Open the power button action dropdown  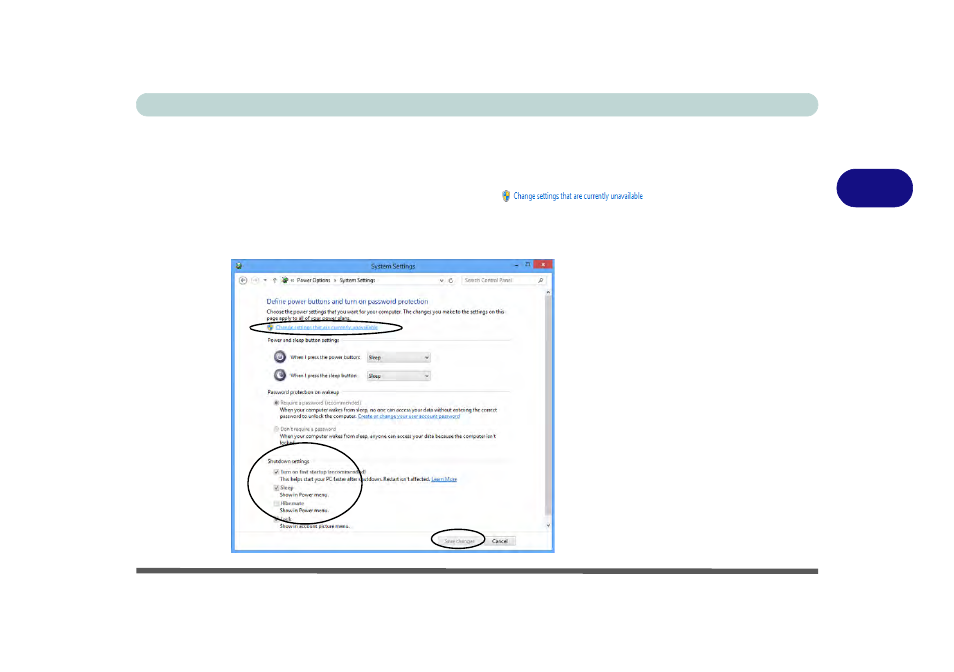(399, 358)
